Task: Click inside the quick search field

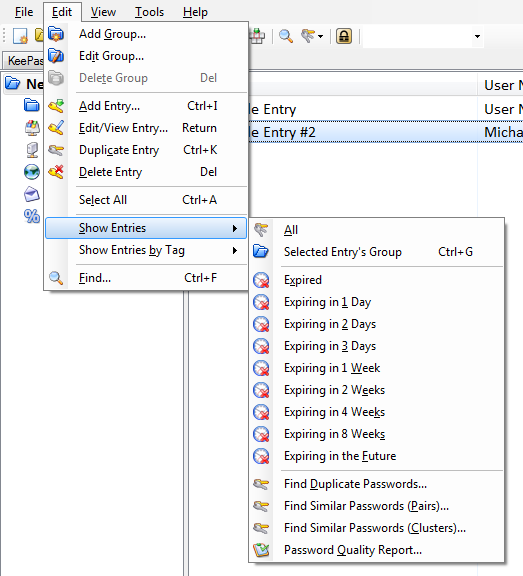Action: 417,36
